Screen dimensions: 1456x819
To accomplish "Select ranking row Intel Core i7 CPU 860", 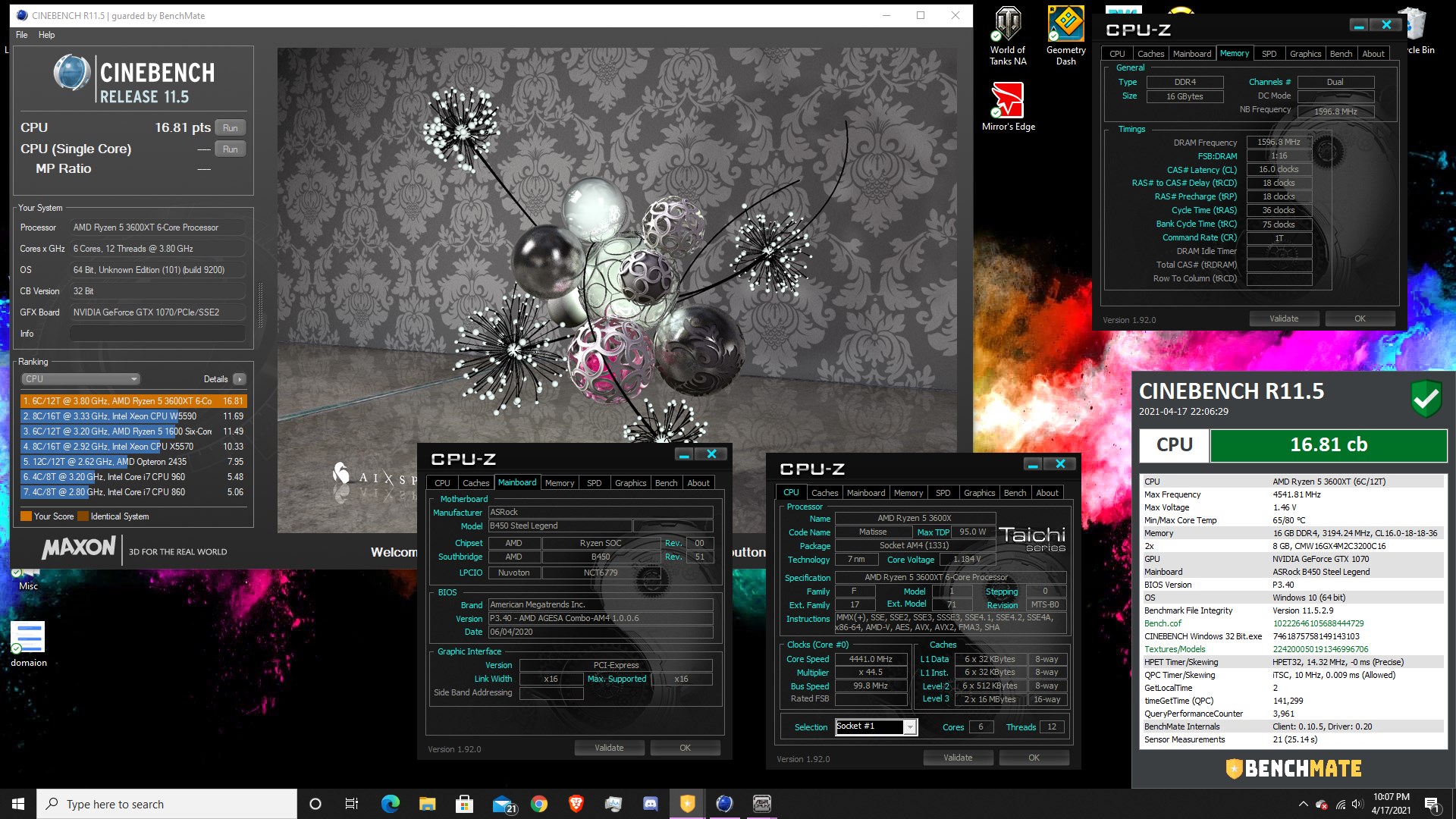I will coord(133,492).
